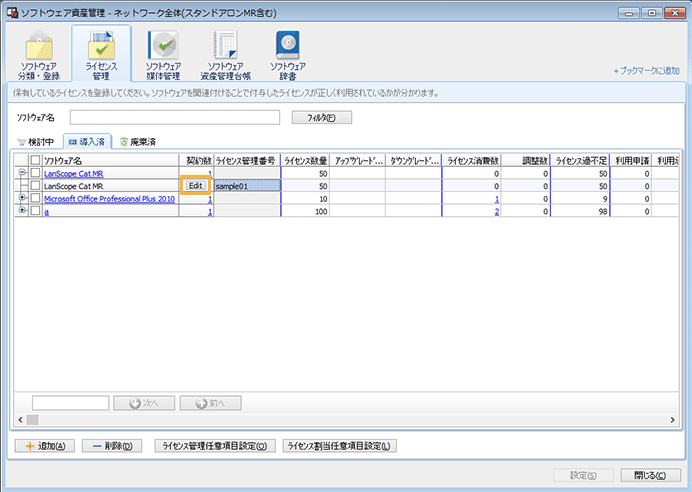Add page via ブックマークに追加 link
This screenshot has height=492, width=692.
click(x=647, y=71)
